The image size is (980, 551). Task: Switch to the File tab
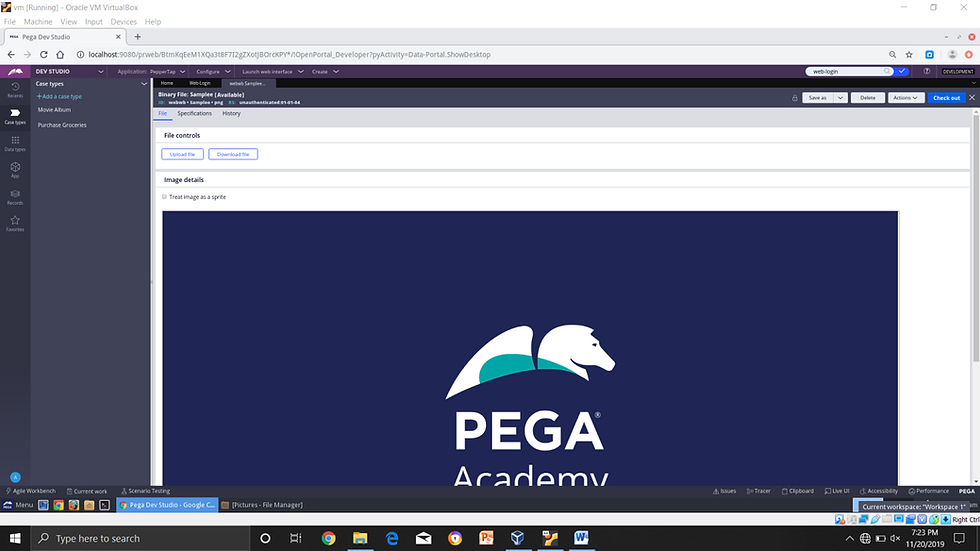click(x=162, y=114)
